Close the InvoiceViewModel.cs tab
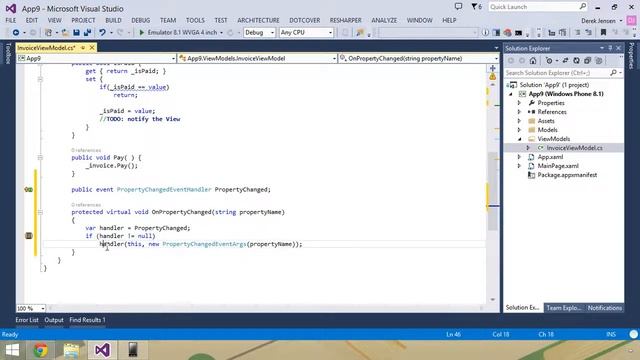 coord(92,48)
